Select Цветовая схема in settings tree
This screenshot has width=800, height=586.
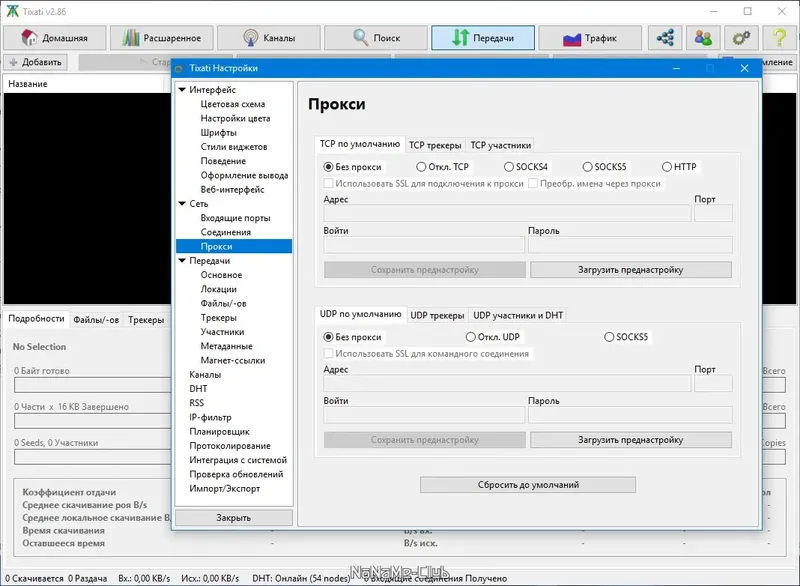(233, 104)
